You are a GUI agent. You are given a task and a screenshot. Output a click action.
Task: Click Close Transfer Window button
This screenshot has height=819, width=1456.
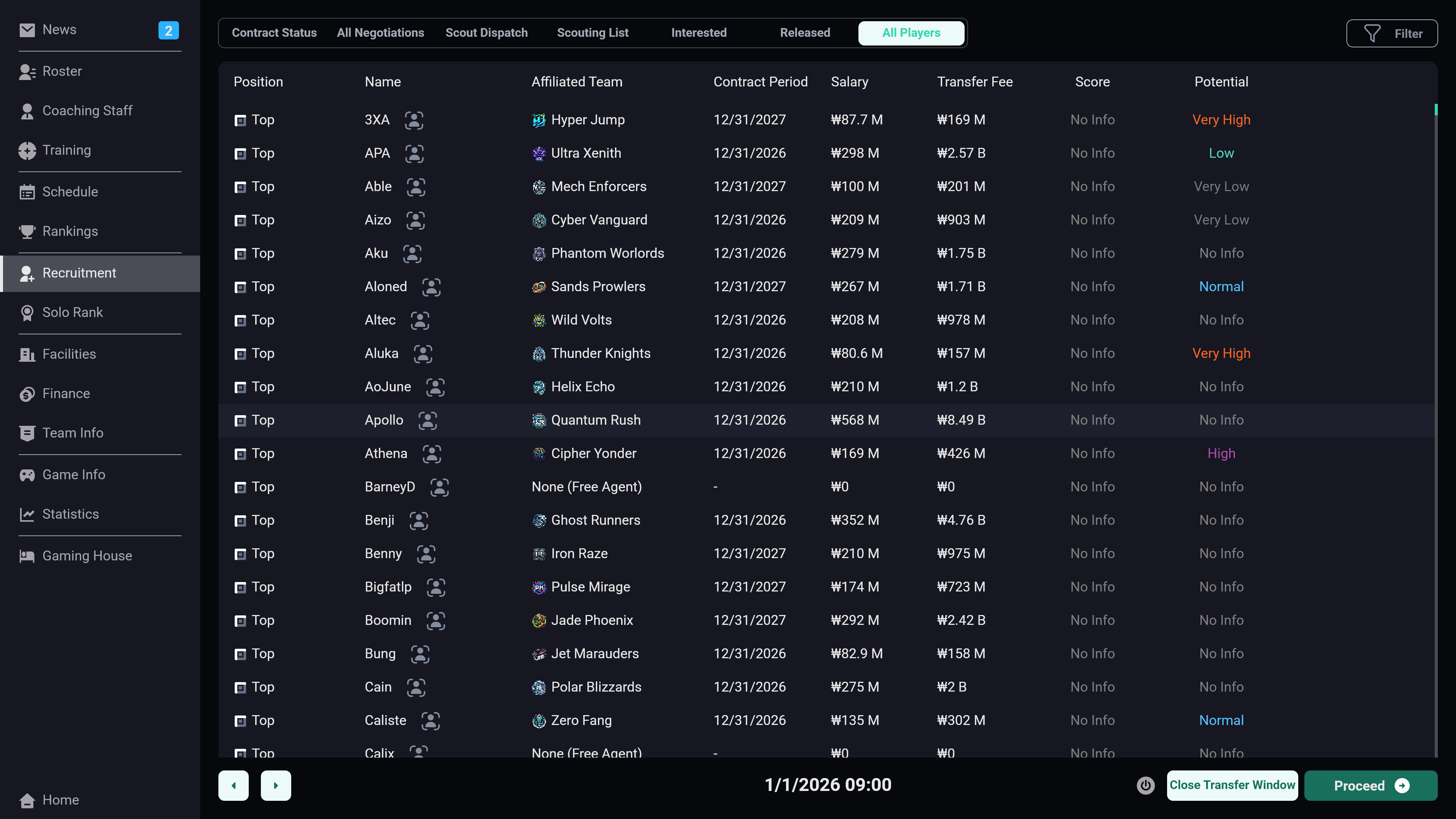pyautogui.click(x=1232, y=785)
